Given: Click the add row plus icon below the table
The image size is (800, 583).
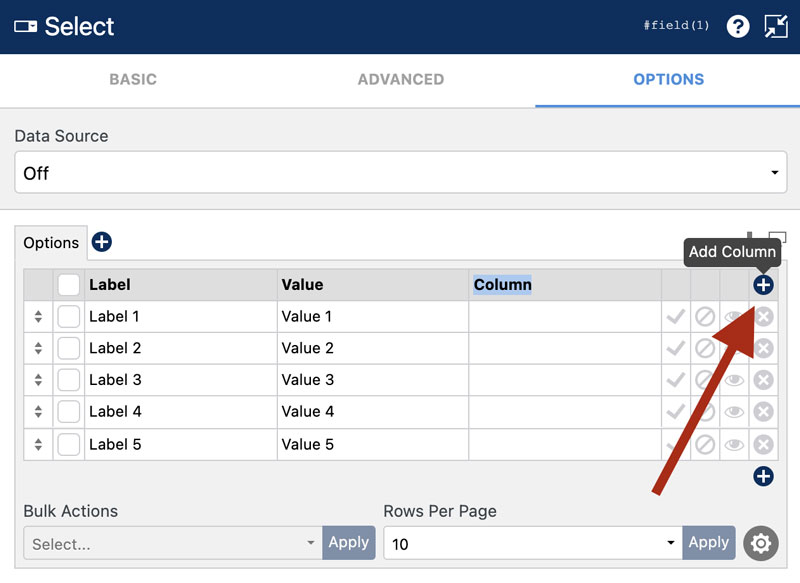Looking at the screenshot, I should coord(763,477).
